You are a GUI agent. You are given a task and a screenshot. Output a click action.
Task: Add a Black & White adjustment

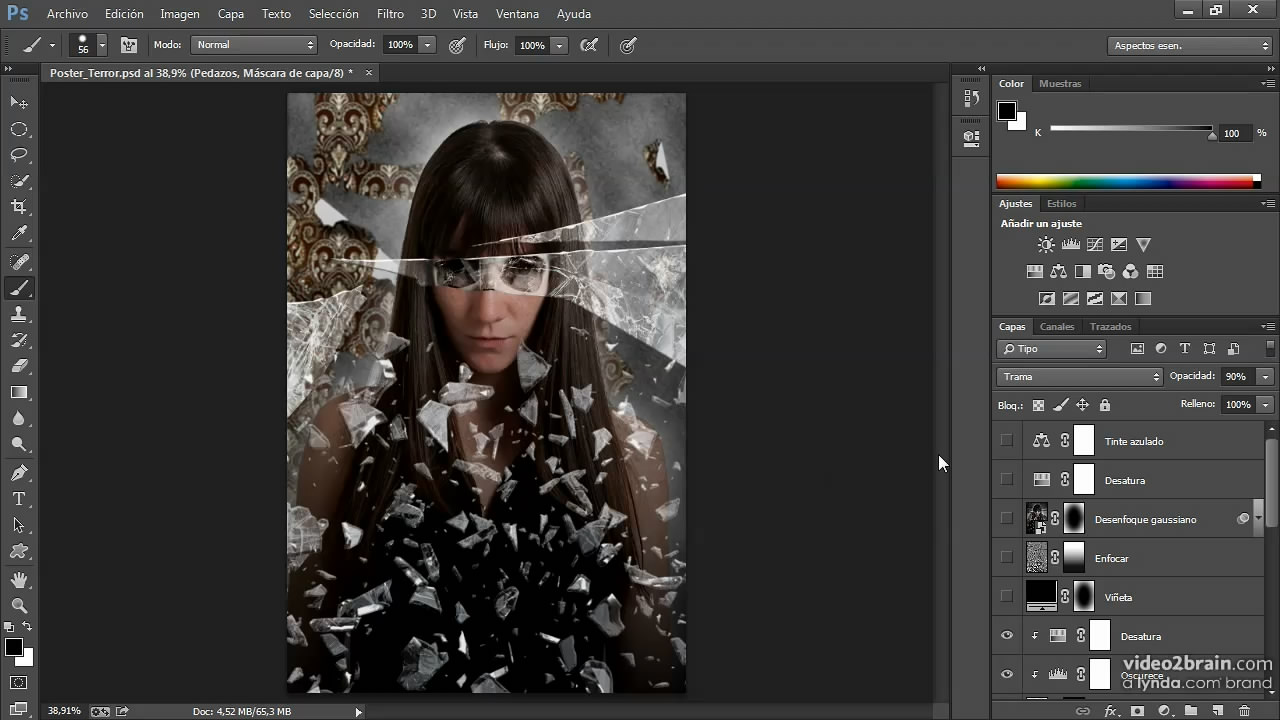(x=1082, y=271)
